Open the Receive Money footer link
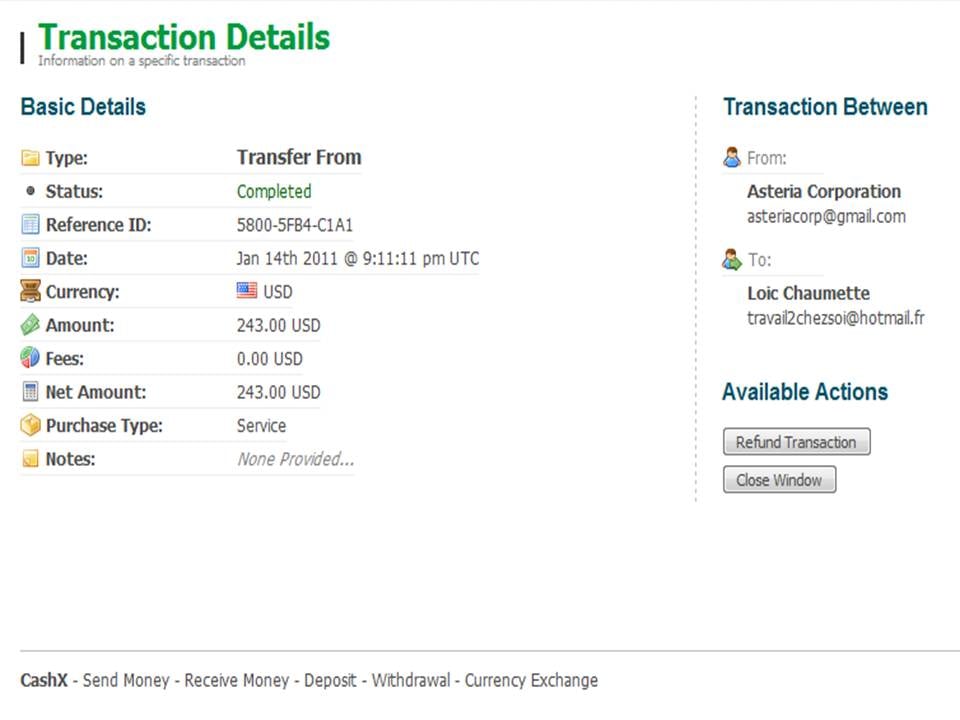Viewport: 960px width, 720px height. click(236, 680)
